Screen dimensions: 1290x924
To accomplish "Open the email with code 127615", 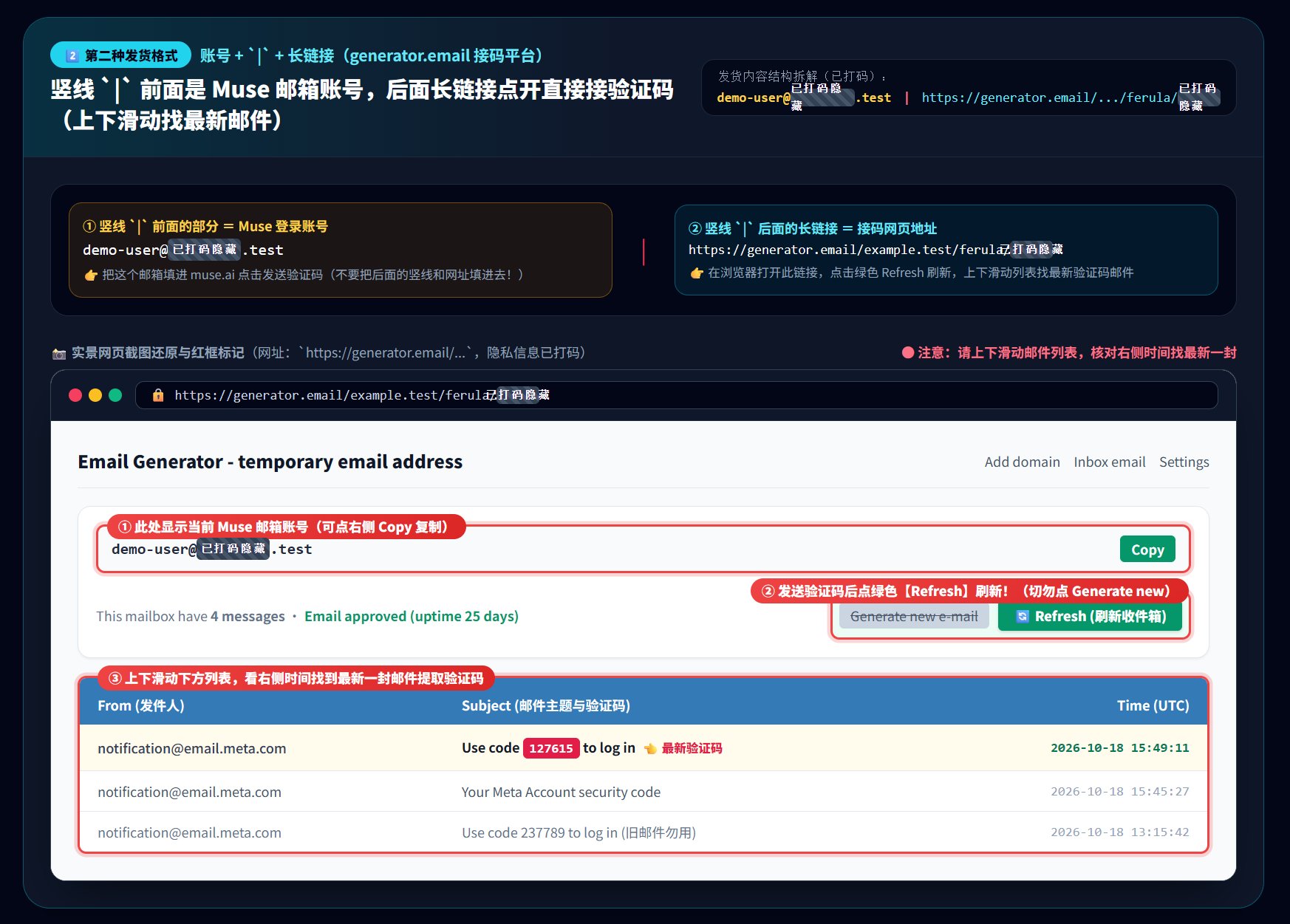I will point(643,748).
